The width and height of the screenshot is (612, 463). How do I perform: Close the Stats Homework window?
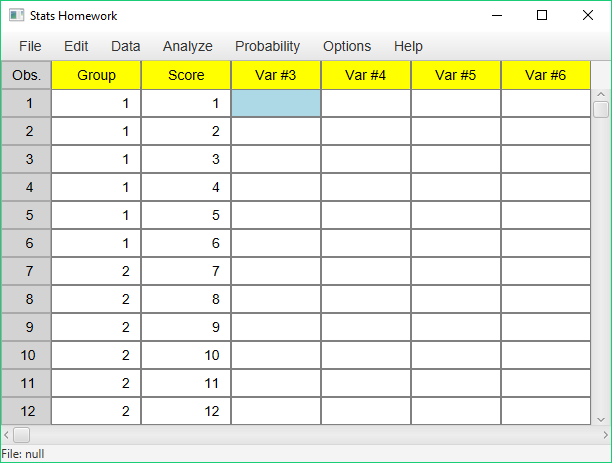pos(588,16)
